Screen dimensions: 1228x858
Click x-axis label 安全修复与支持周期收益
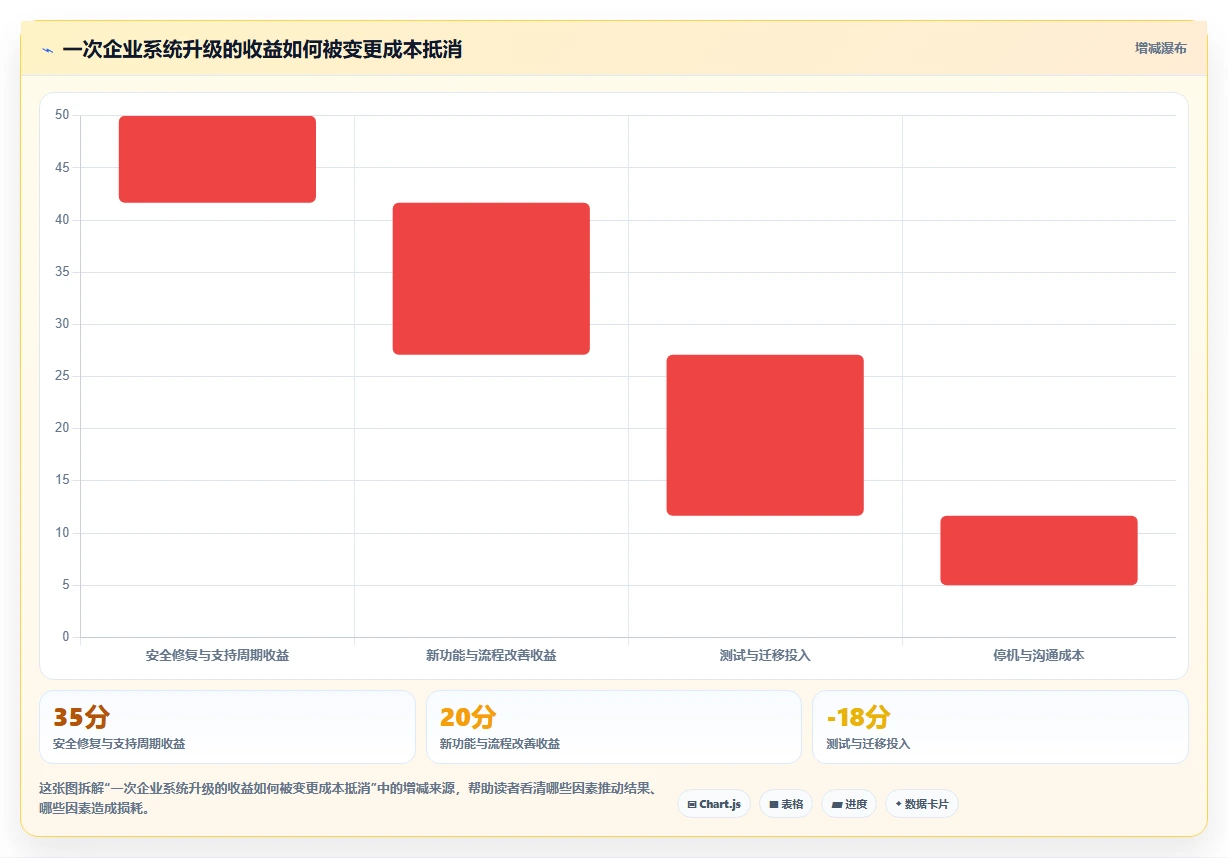point(217,656)
